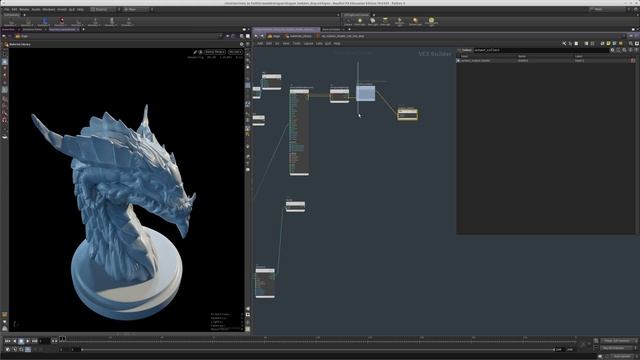Open the Edit menu in main menu bar
This screenshot has width=640, height=360.
tap(14, 9)
